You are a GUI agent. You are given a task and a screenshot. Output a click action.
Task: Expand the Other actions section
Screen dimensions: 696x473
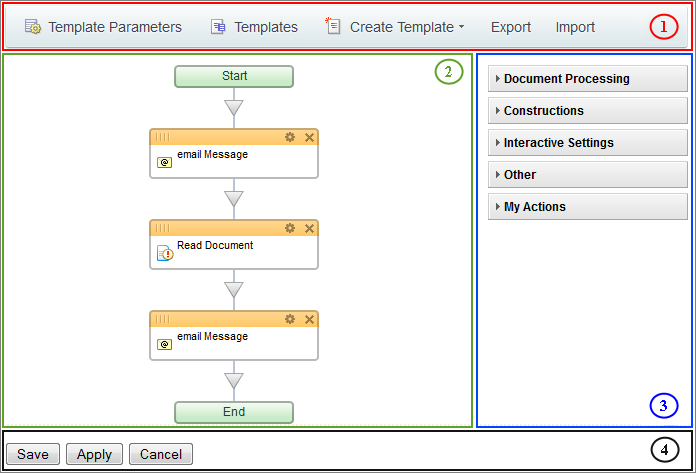[587, 174]
